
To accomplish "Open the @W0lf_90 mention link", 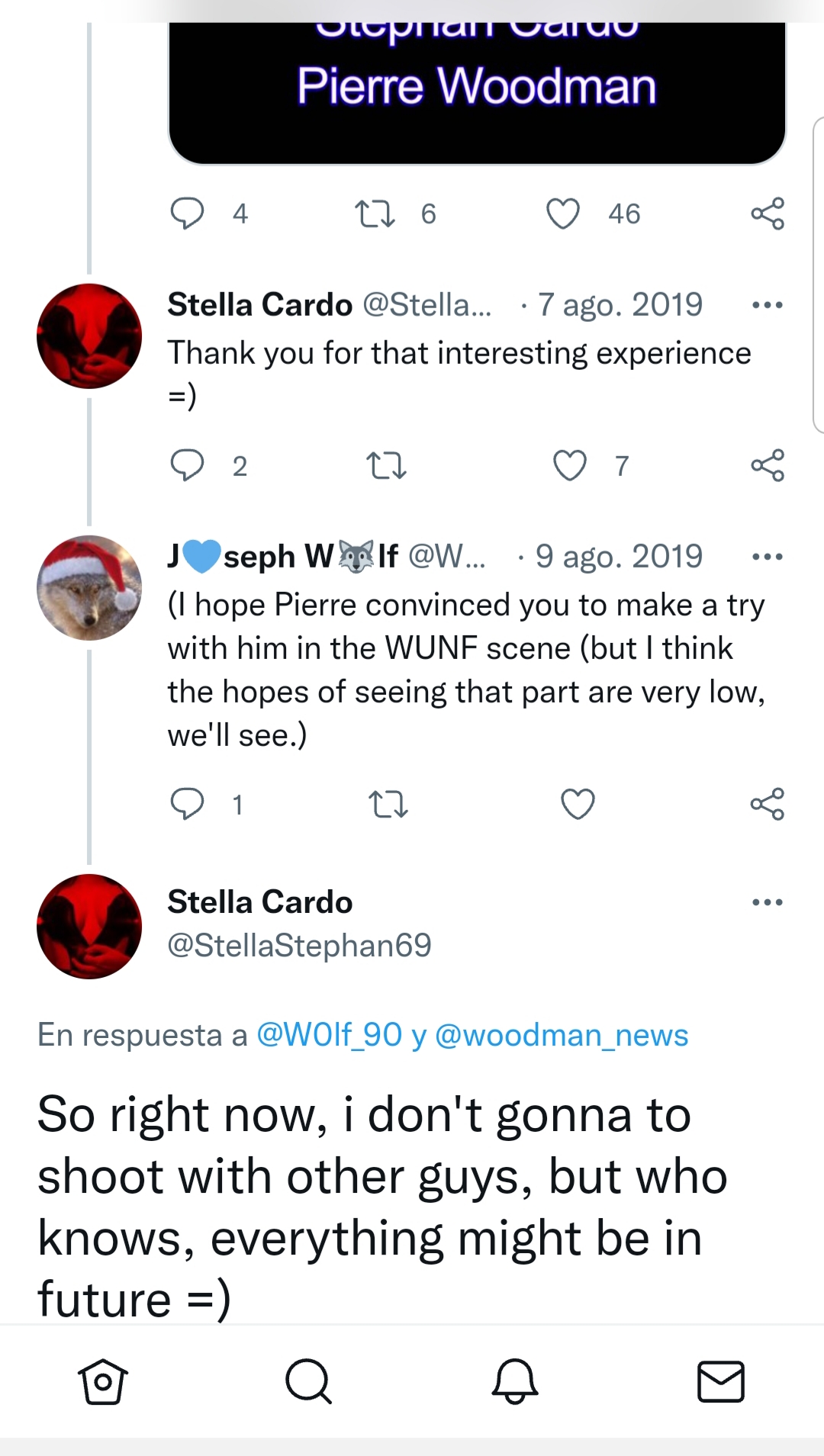I will [x=329, y=1035].
